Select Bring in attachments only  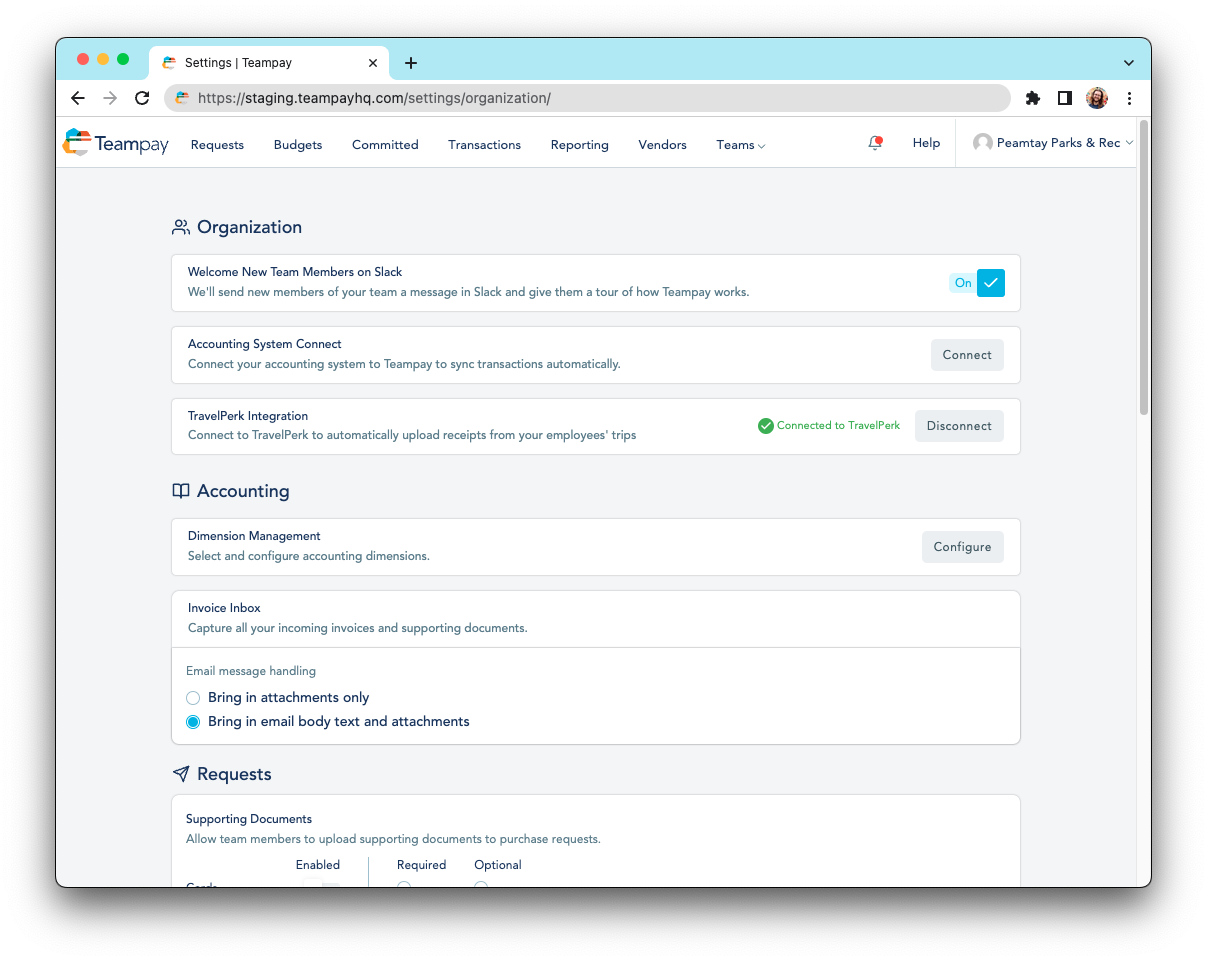tap(194, 698)
